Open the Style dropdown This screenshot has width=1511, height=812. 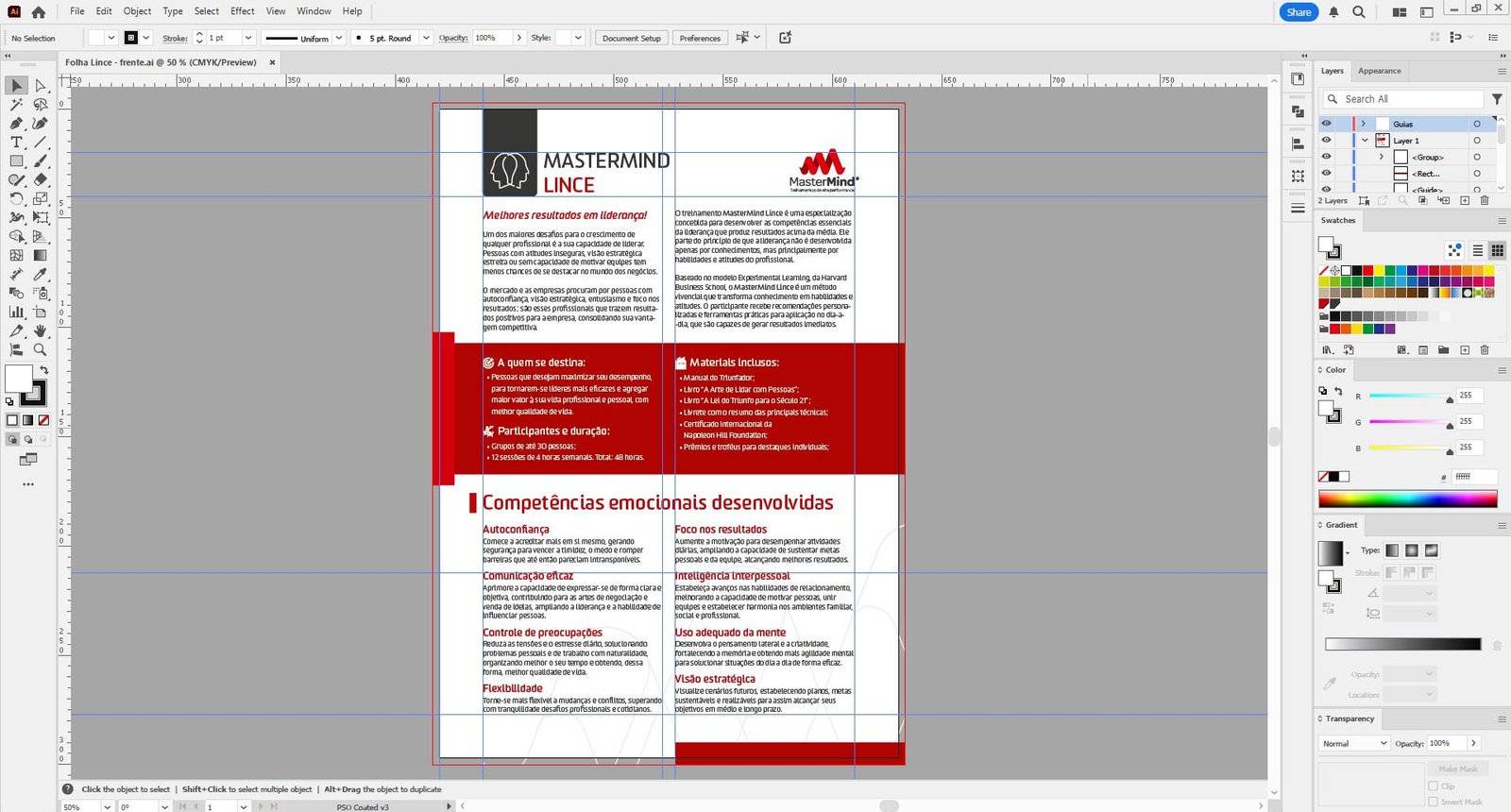578,38
